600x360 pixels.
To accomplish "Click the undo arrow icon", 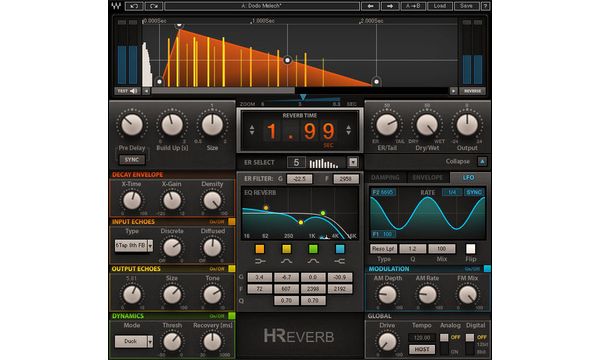I will (134, 6).
